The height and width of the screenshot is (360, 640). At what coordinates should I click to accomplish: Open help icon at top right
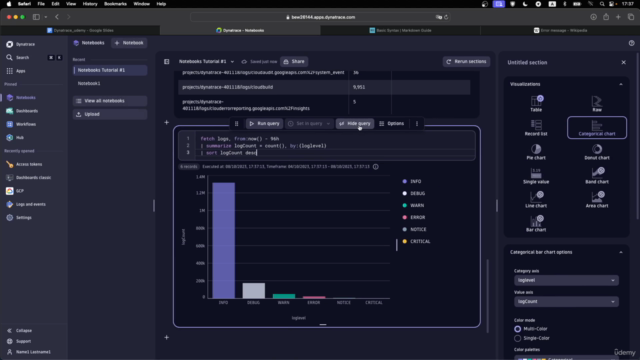pyautogui.click(x=631, y=43)
